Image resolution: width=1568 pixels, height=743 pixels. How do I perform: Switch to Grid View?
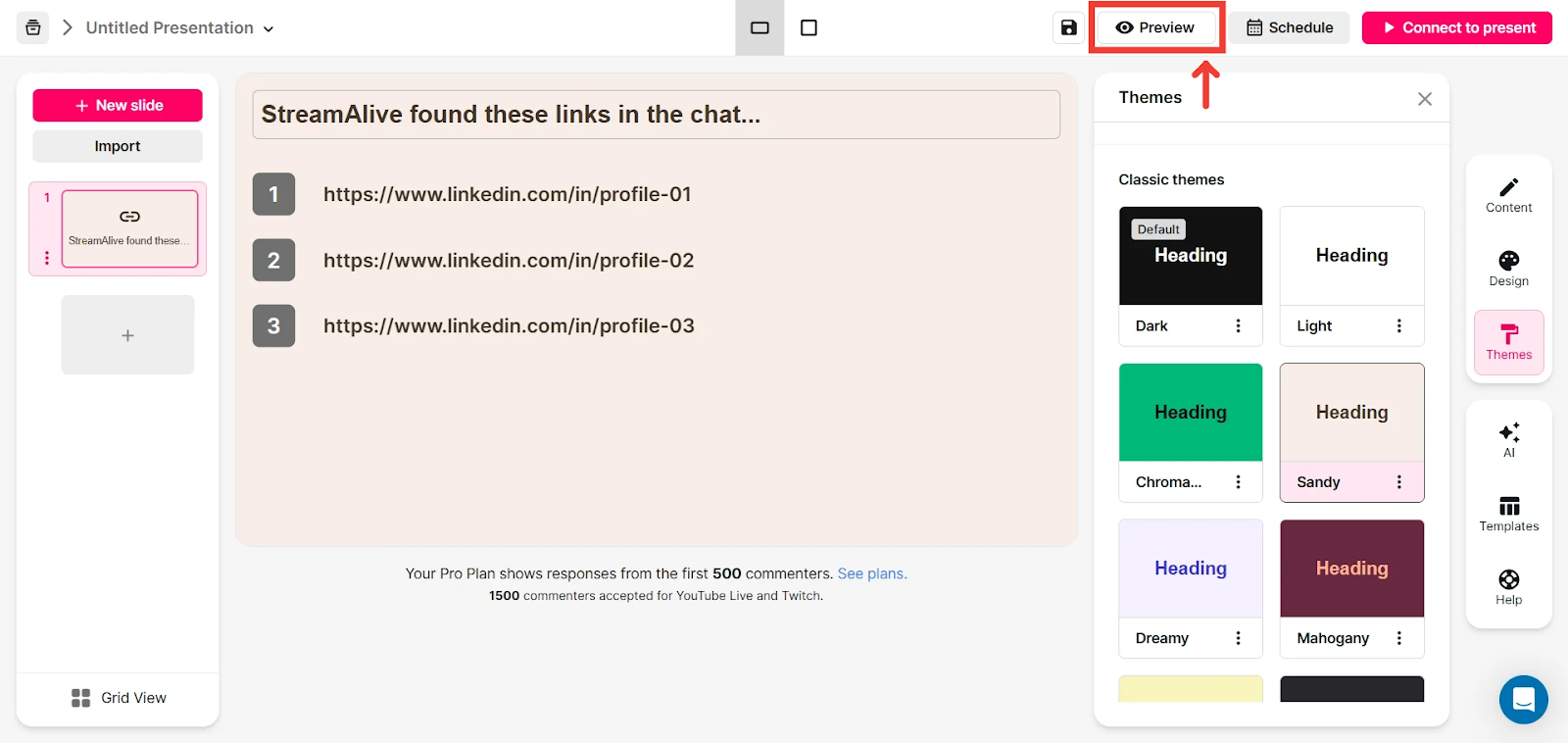[x=119, y=698]
